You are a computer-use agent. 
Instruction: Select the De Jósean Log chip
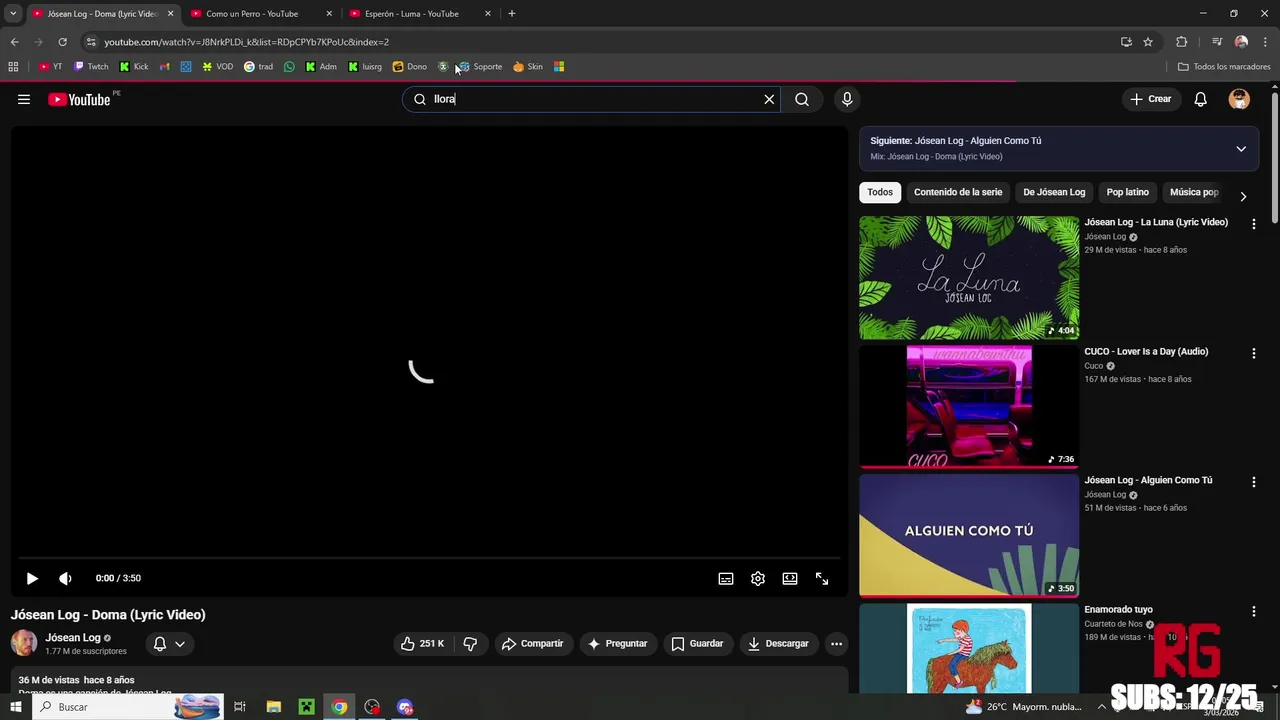[x=1054, y=192]
